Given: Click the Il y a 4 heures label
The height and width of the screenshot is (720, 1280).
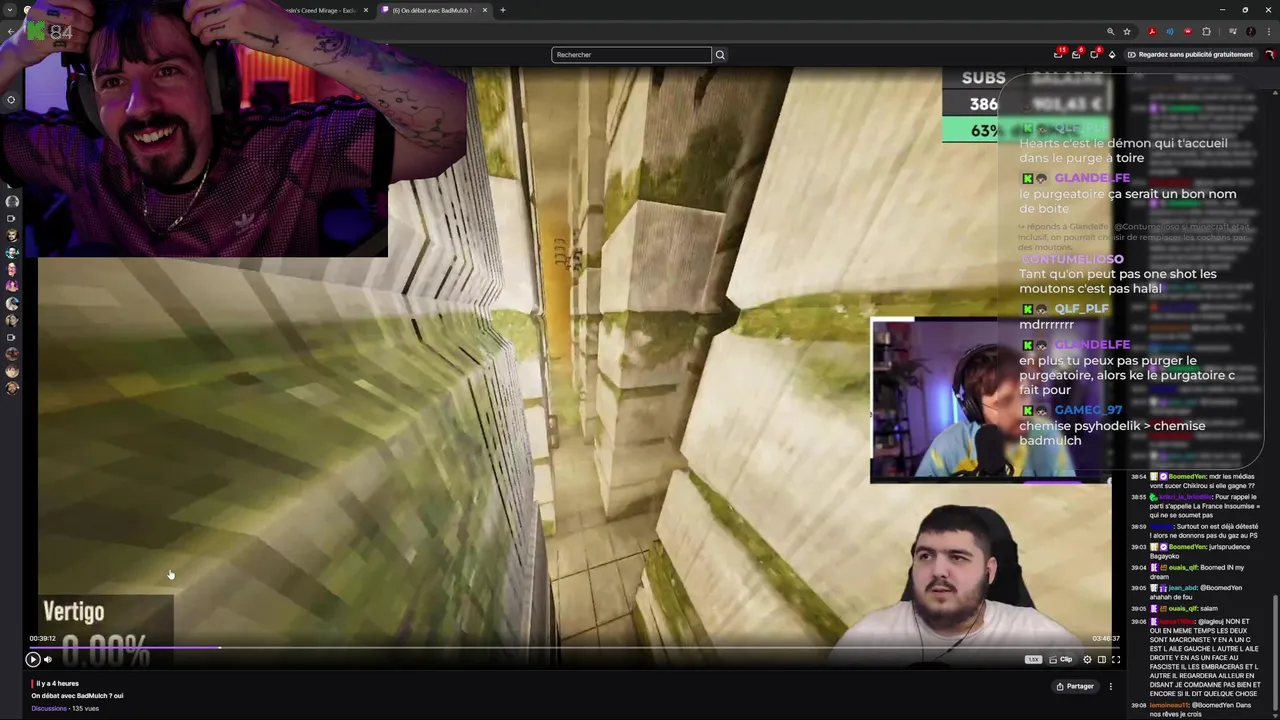Looking at the screenshot, I should click(x=58, y=684).
